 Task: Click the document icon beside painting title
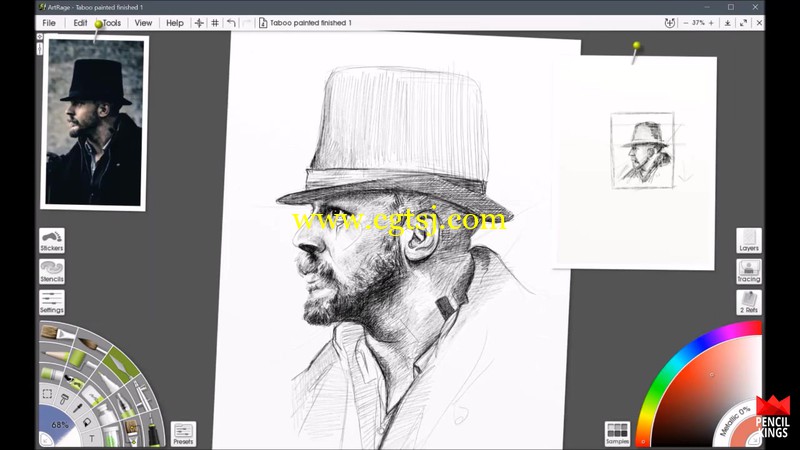point(263,23)
